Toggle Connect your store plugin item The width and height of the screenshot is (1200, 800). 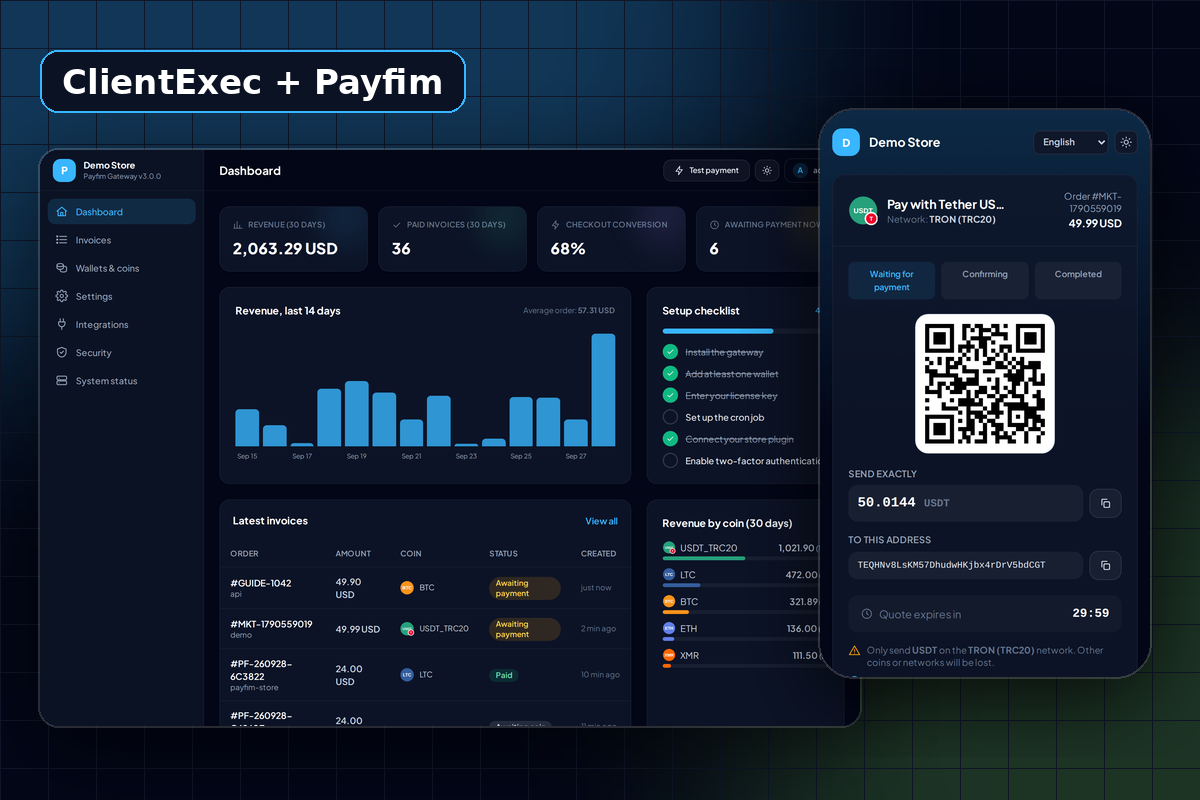(670, 439)
